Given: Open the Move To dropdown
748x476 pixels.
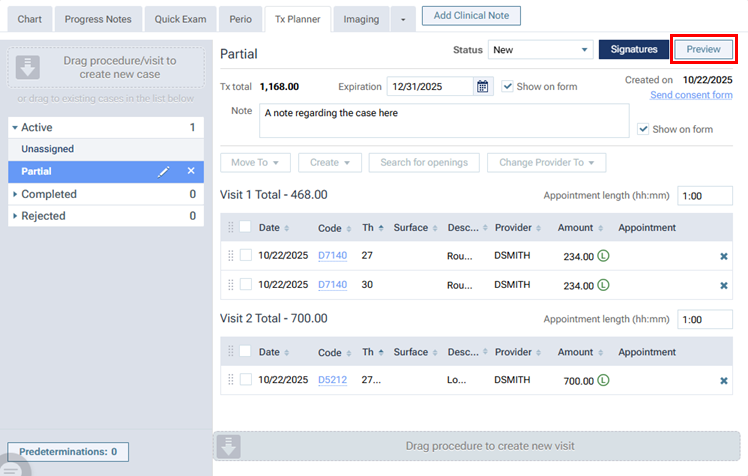Looking at the screenshot, I should coord(255,162).
